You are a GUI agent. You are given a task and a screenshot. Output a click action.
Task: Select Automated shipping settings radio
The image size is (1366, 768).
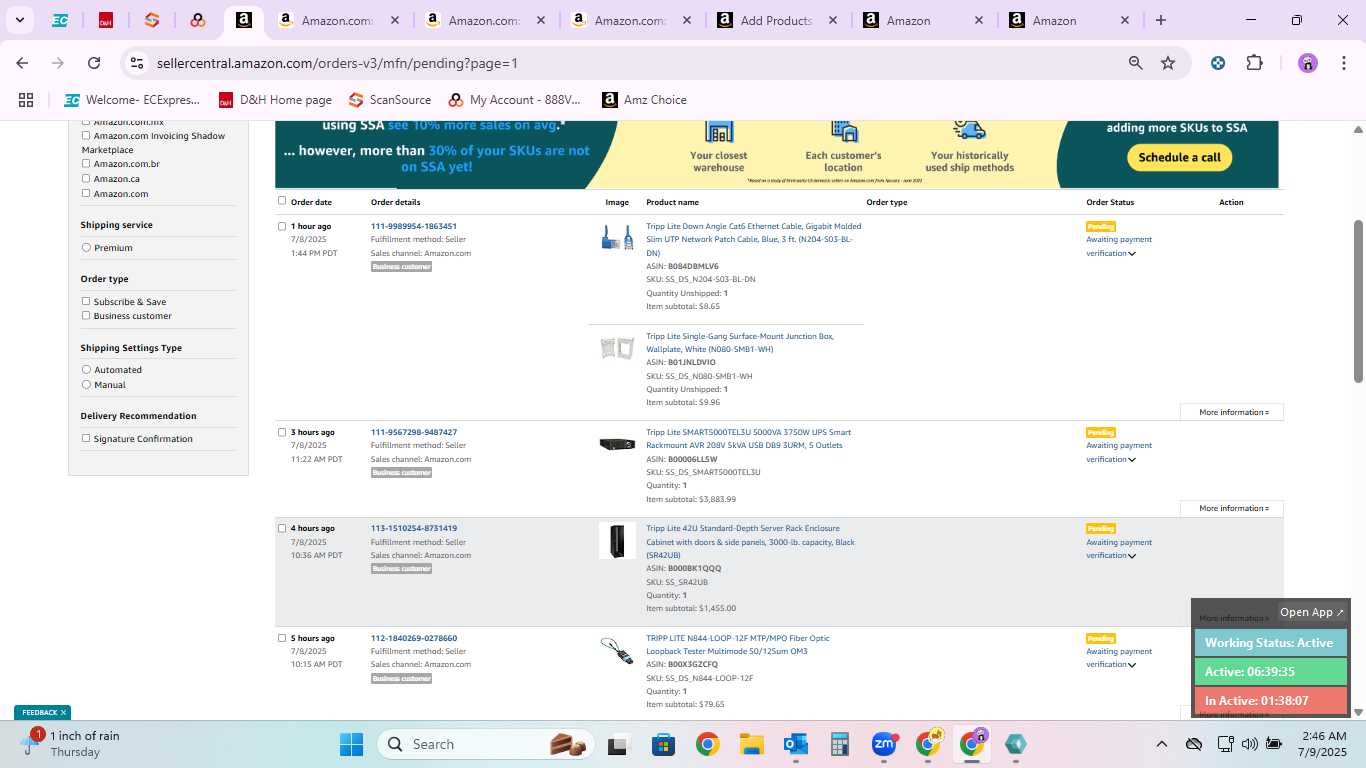pos(86,369)
